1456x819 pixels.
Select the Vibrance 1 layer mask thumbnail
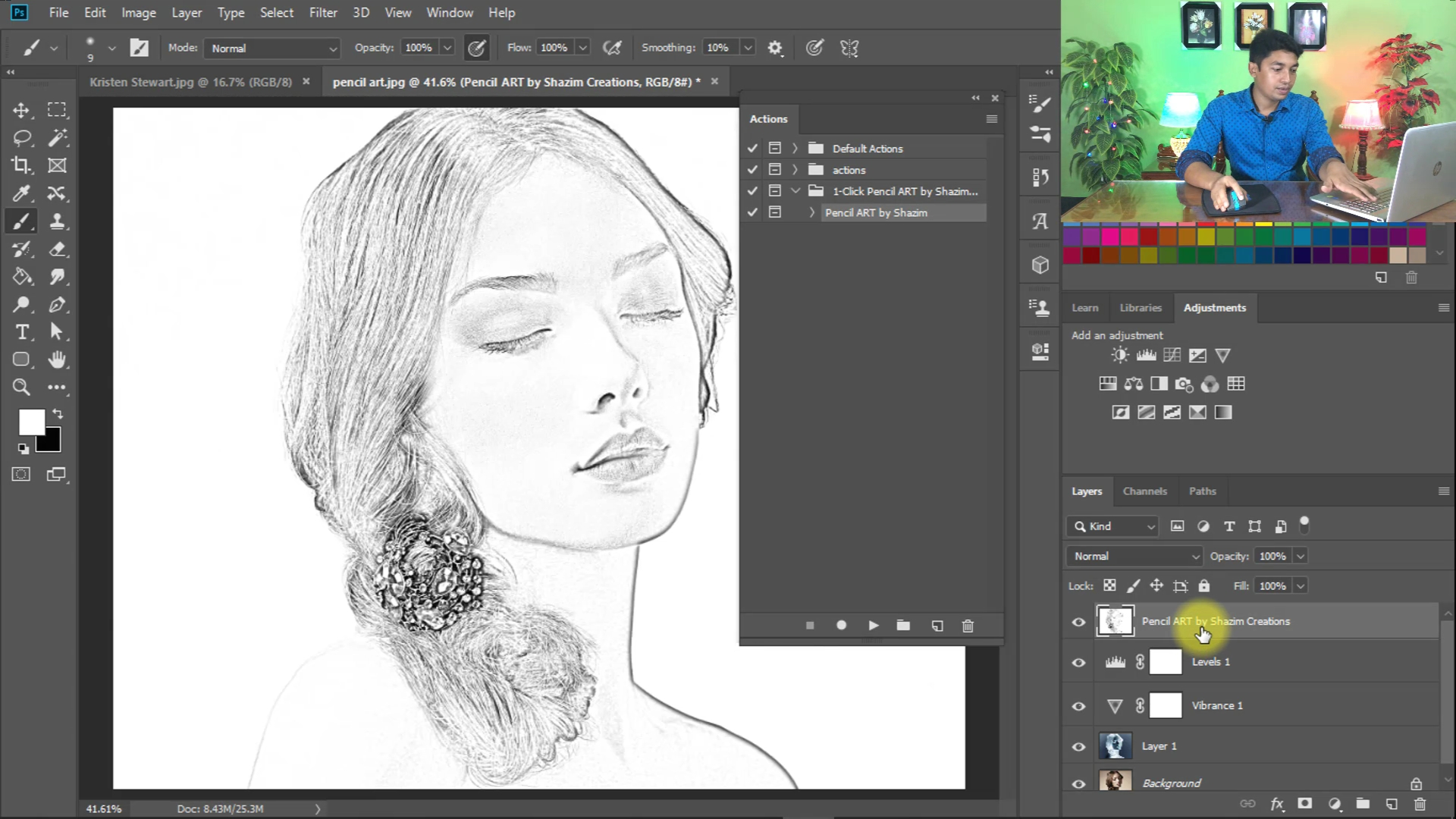pos(1166,705)
